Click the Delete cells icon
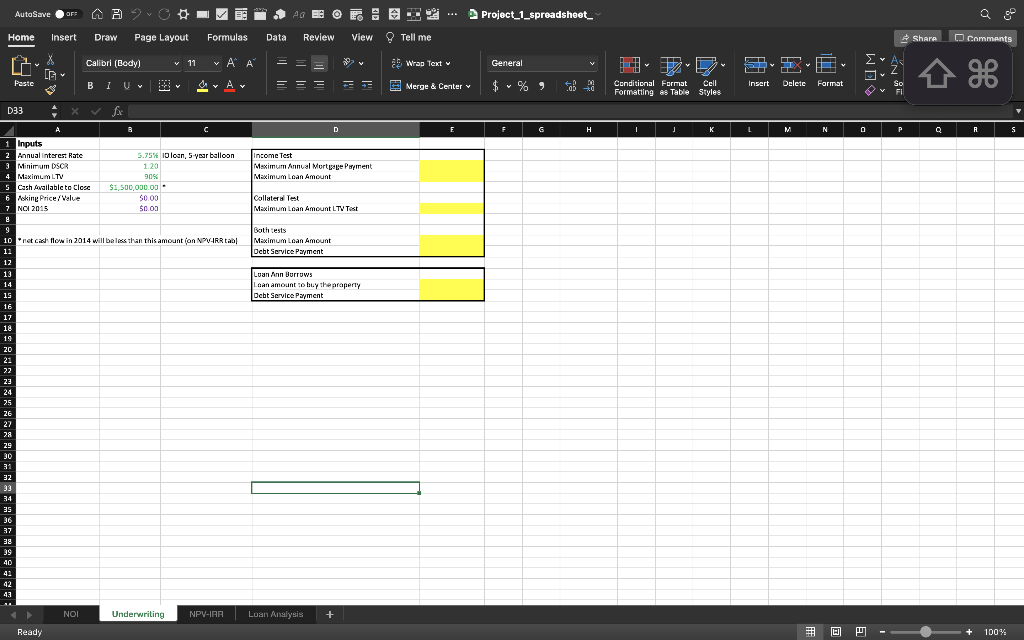The image size is (1024, 640). click(x=791, y=65)
